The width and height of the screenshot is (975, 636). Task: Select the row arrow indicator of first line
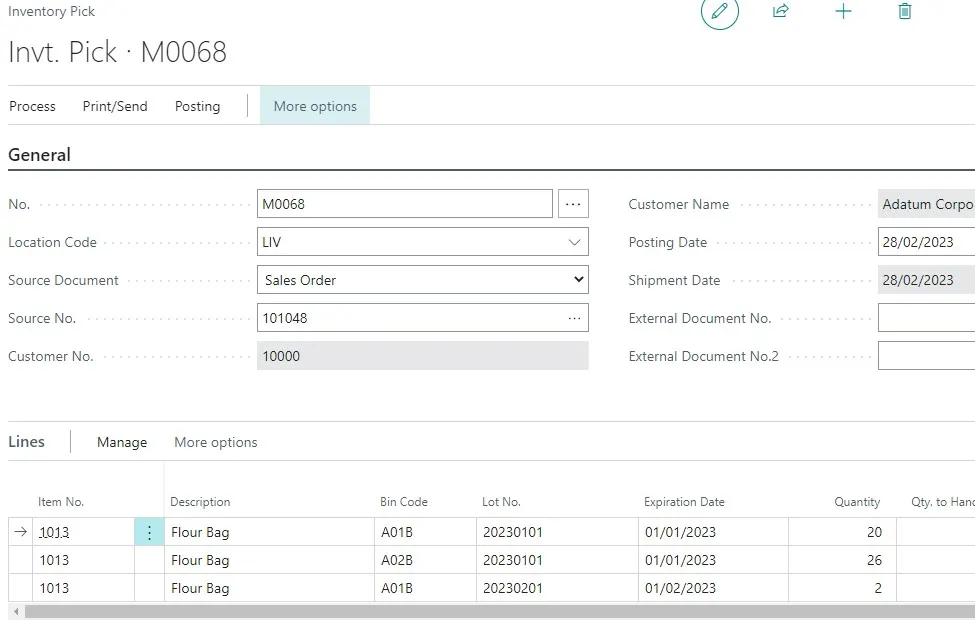tap(21, 532)
